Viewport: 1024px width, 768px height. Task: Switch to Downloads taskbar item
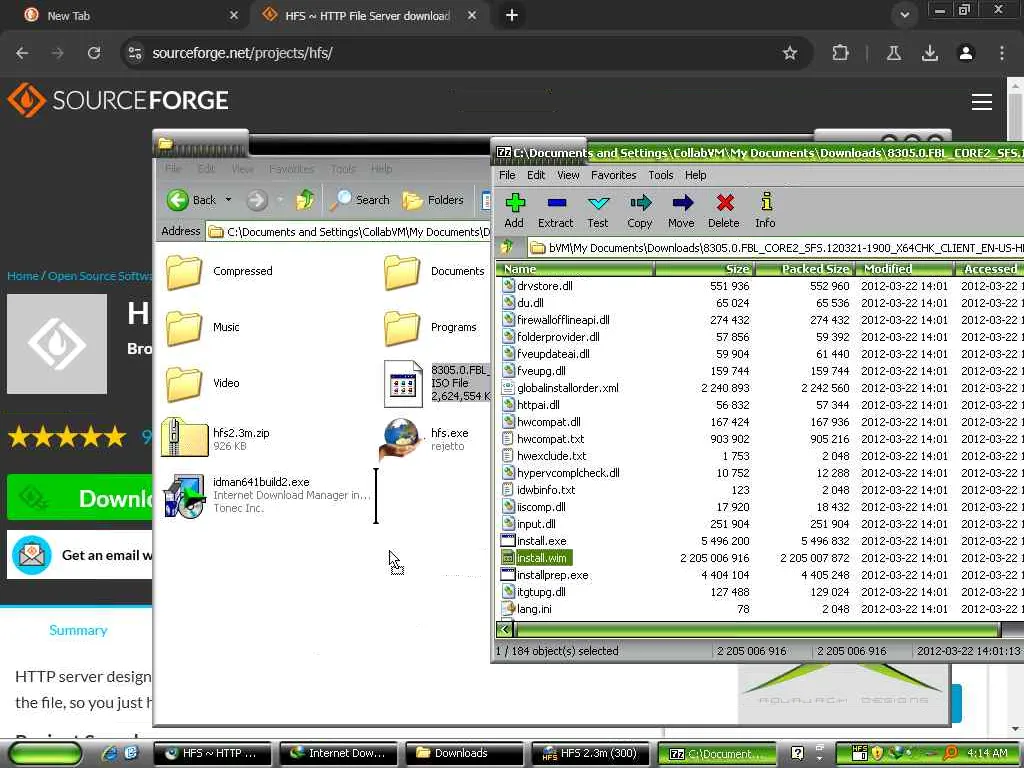[x=463, y=754]
